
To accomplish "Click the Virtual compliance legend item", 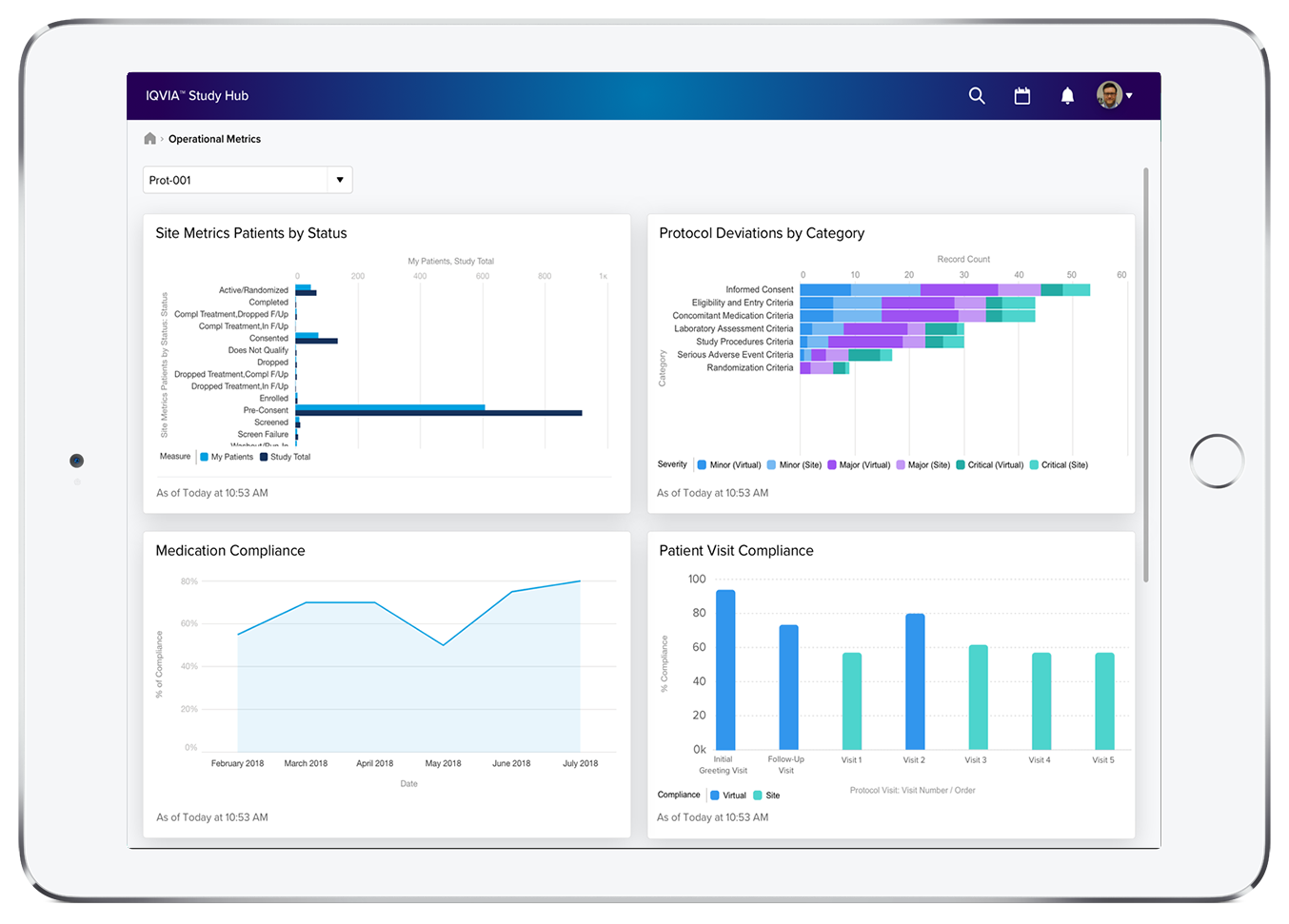I will tap(728, 796).
